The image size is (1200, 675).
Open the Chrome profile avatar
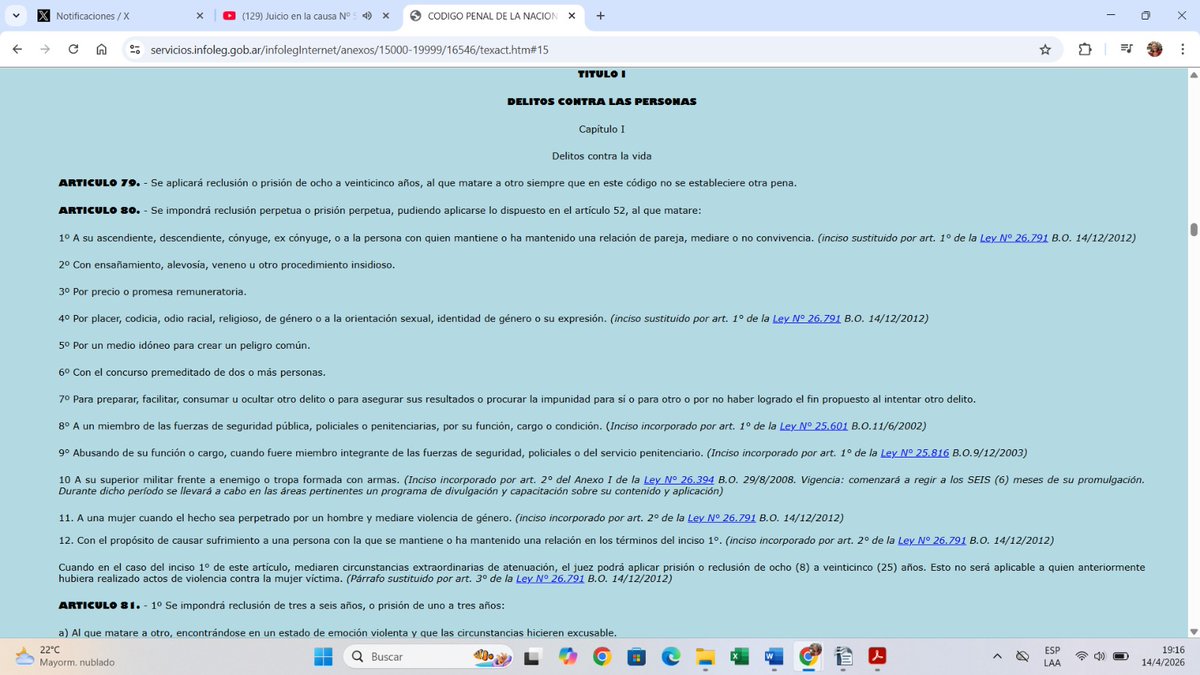[x=1155, y=48]
